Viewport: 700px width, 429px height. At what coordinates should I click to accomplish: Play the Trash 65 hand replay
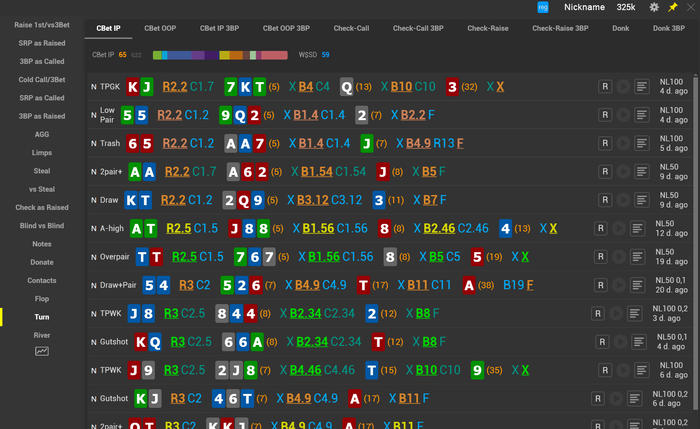point(623,143)
